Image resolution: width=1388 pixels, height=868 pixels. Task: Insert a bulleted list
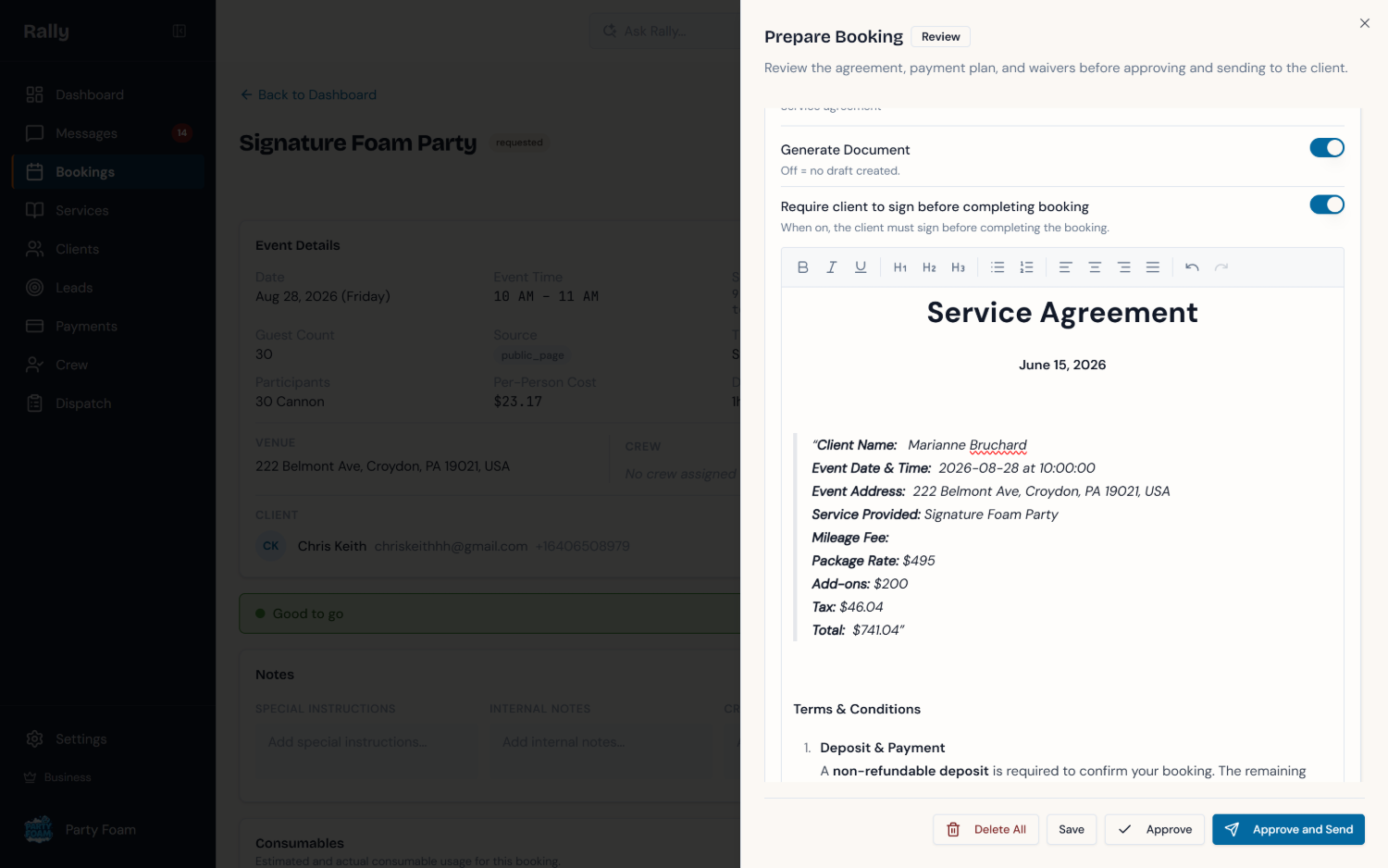click(x=998, y=267)
